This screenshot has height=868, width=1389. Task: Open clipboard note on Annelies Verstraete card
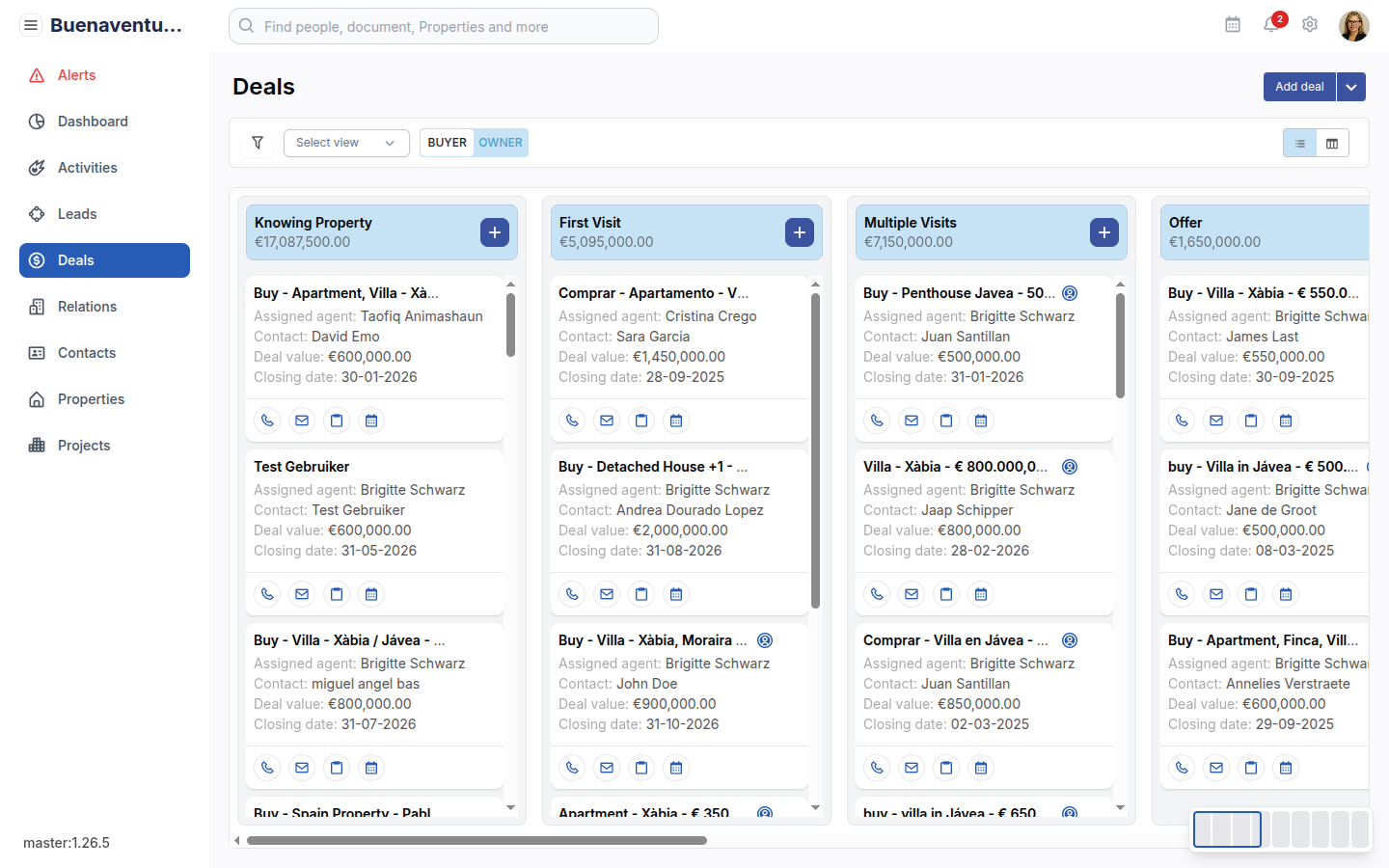[1251, 768]
